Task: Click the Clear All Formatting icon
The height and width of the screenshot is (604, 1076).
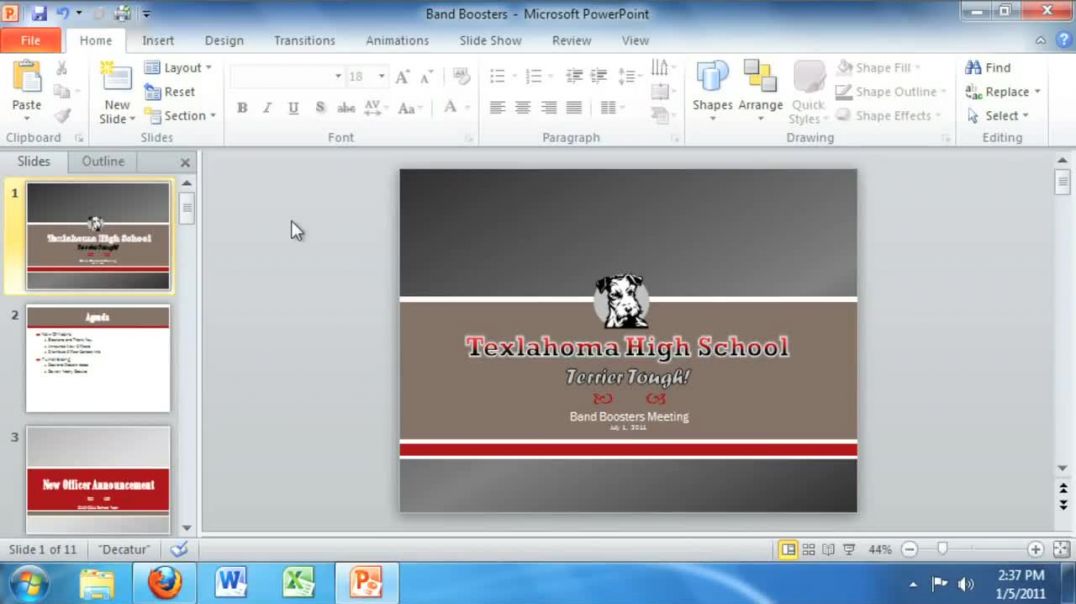Action: click(x=461, y=76)
